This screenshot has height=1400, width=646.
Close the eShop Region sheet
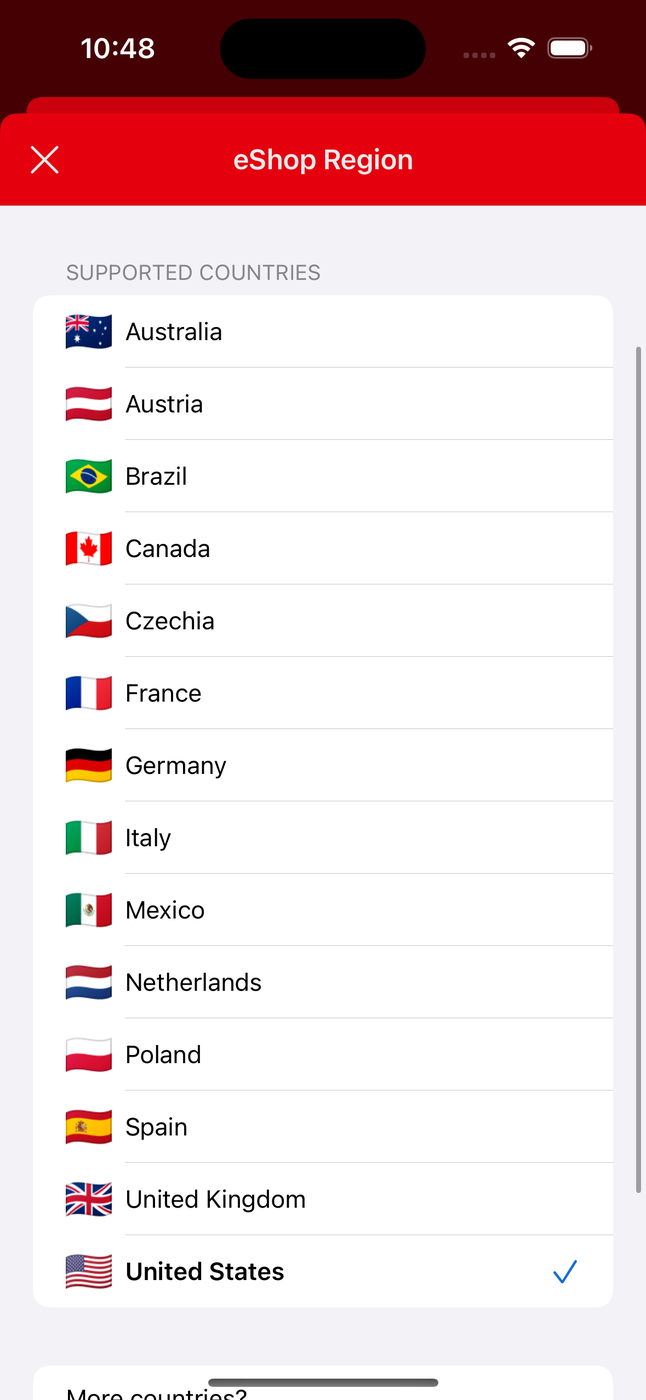coord(45,160)
